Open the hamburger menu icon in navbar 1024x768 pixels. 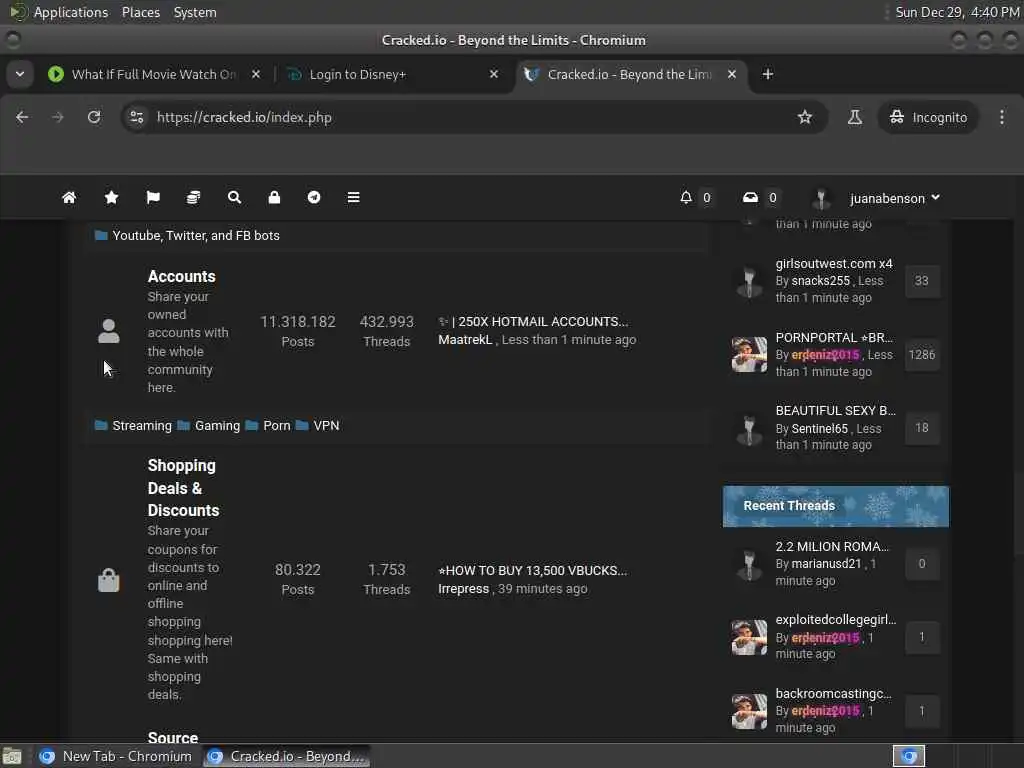(x=353, y=197)
